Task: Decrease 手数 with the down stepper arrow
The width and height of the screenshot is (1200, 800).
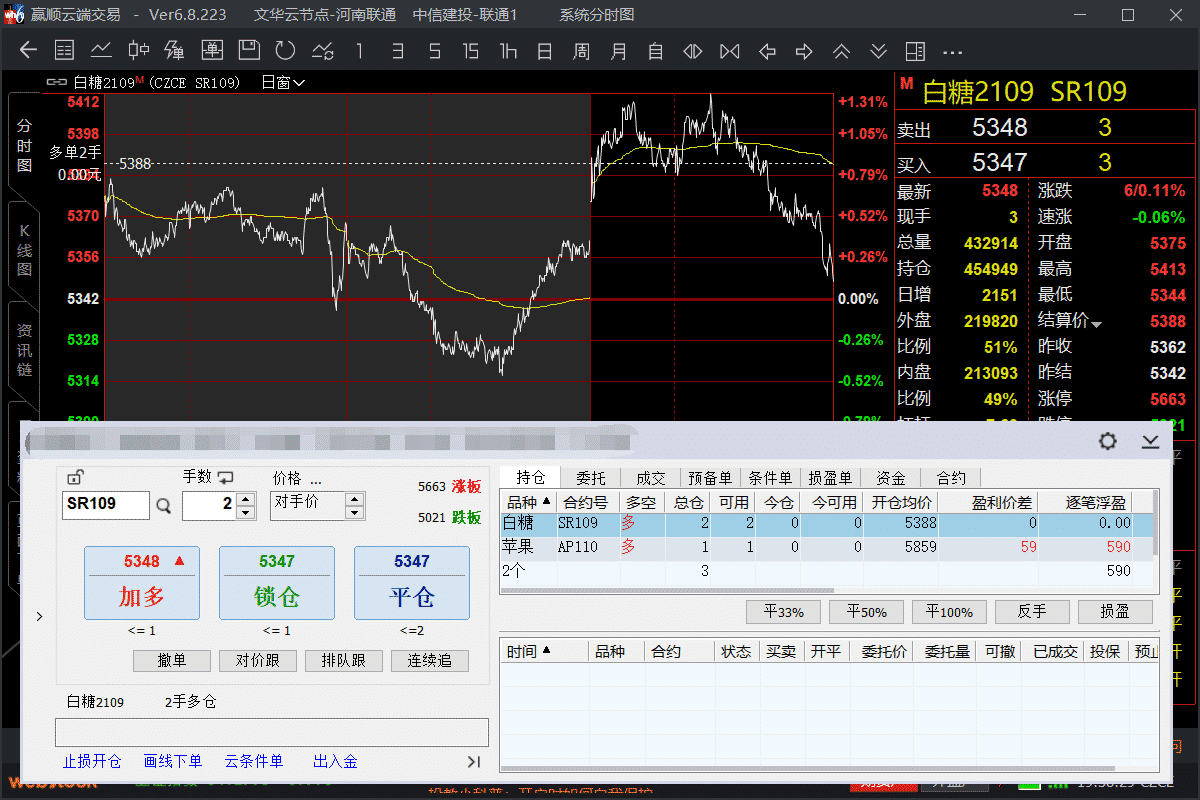Action: [246, 513]
